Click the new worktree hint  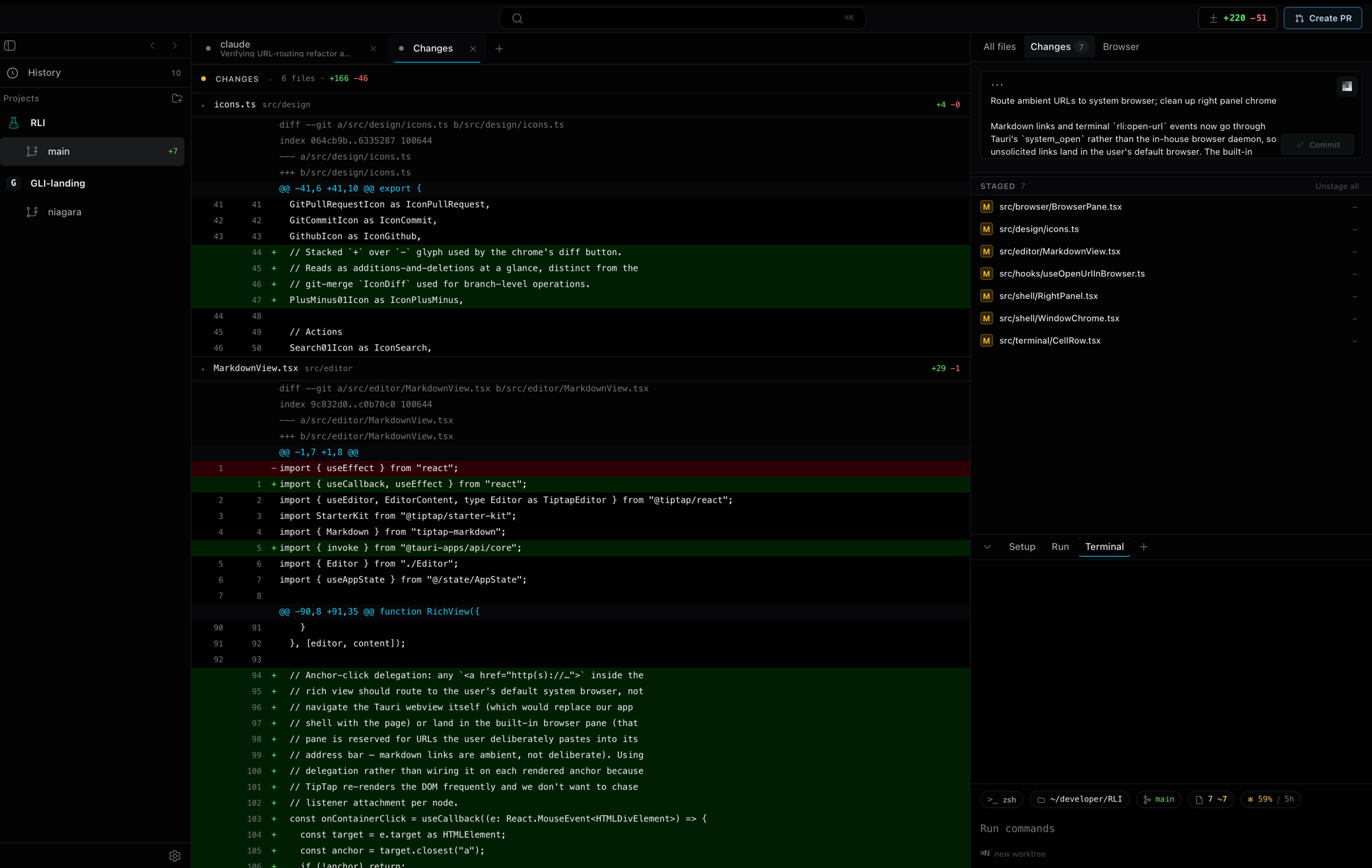[1013, 854]
